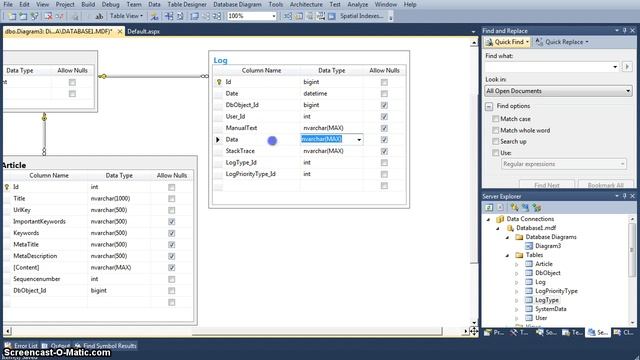Click the Diagram3 icon in Server Explorer
Screen dimensions: 640x360
529,246
